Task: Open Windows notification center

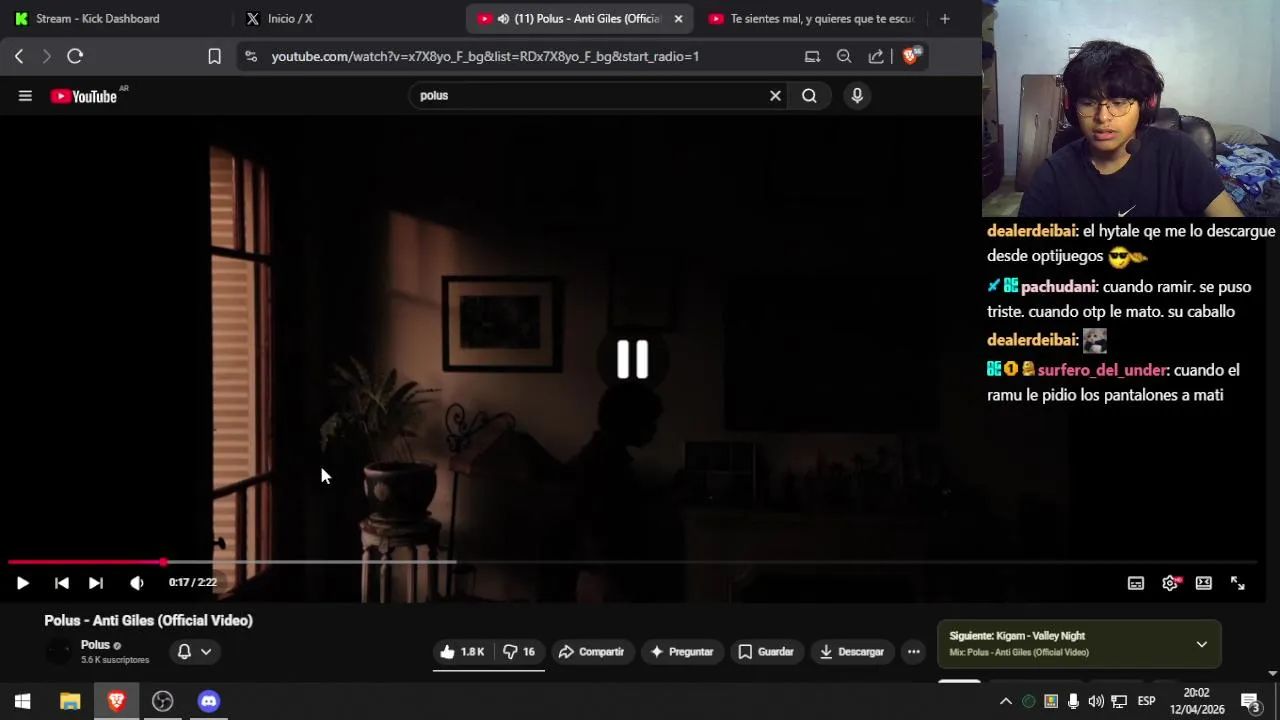Action: click(x=1250, y=701)
